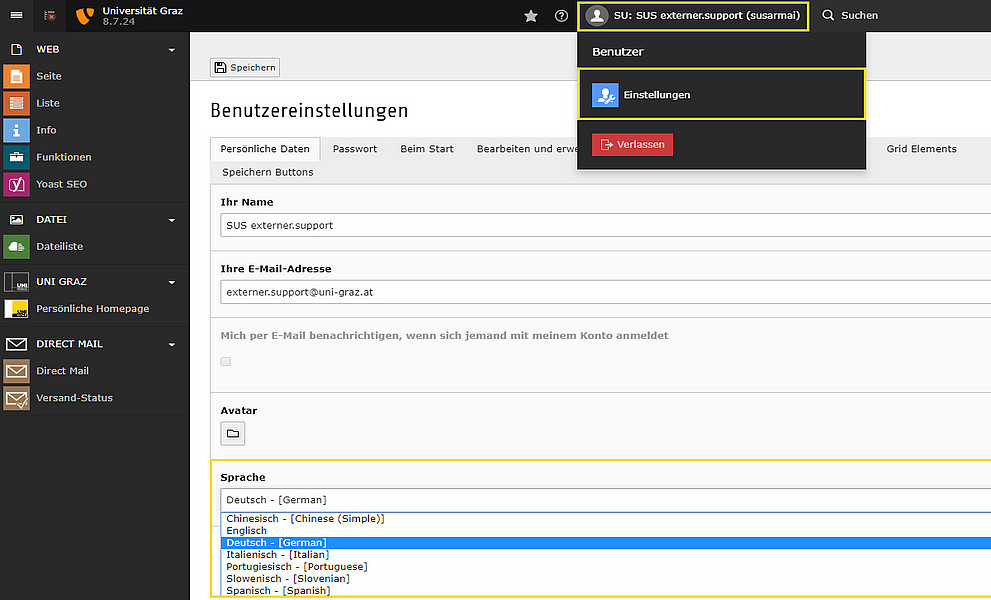Open the Liste module icon

pyautogui.click(x=16, y=103)
